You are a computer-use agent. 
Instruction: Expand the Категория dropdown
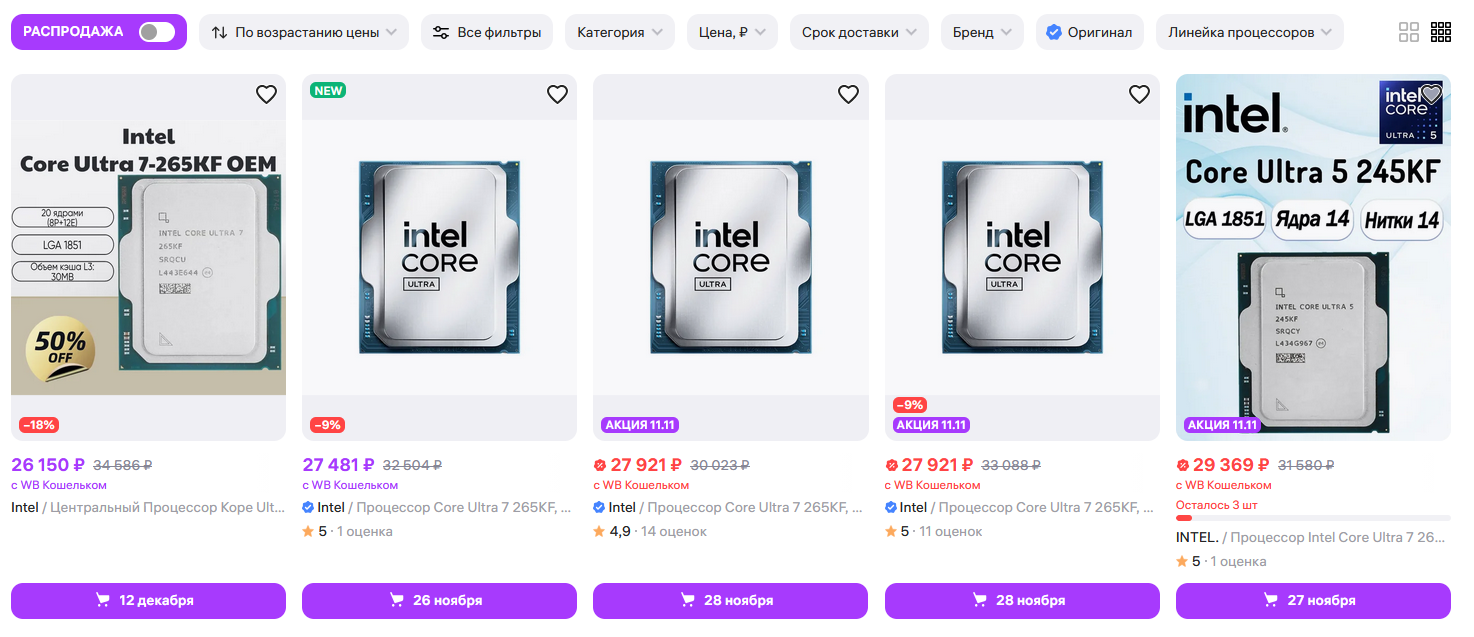[620, 32]
